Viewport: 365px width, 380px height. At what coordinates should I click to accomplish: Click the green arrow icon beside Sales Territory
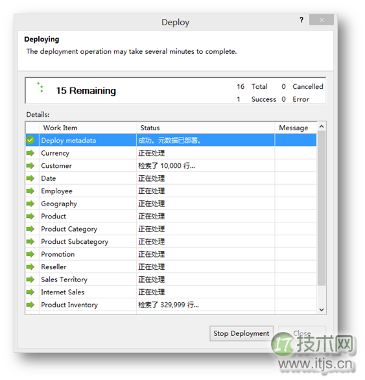(x=30, y=279)
